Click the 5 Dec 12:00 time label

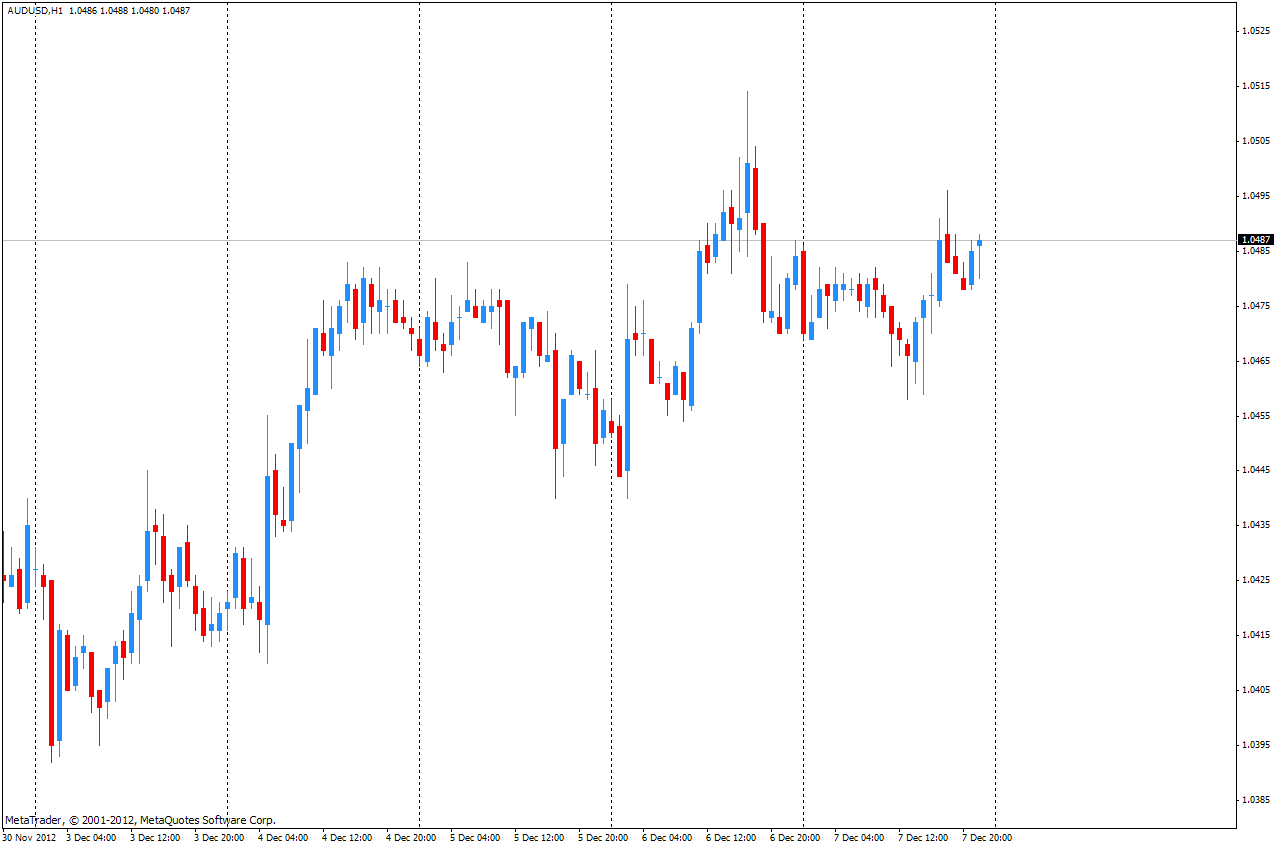pyautogui.click(x=539, y=837)
